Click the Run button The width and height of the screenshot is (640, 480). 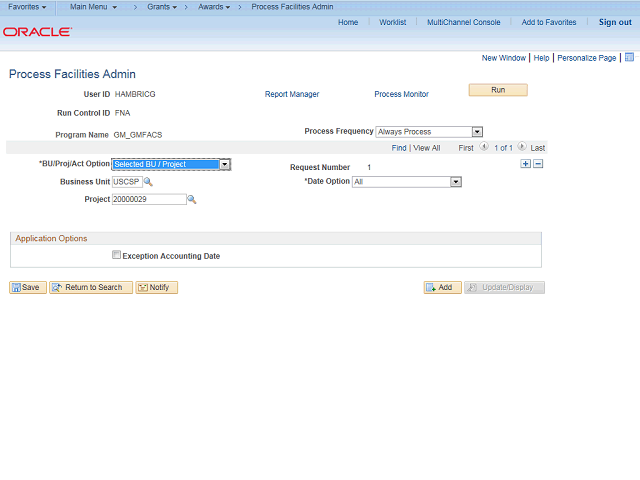[x=498, y=90]
